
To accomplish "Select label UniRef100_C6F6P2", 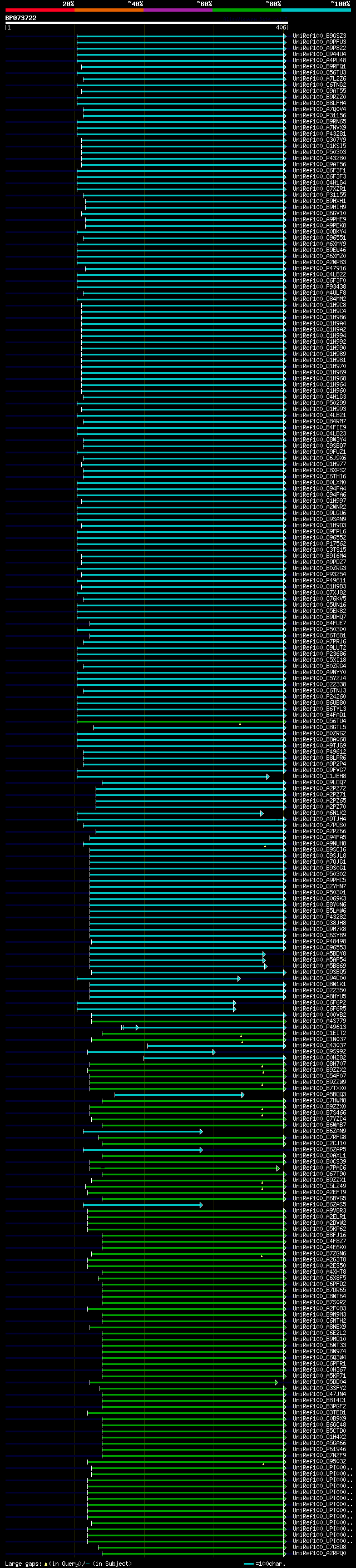I will point(319,1002).
